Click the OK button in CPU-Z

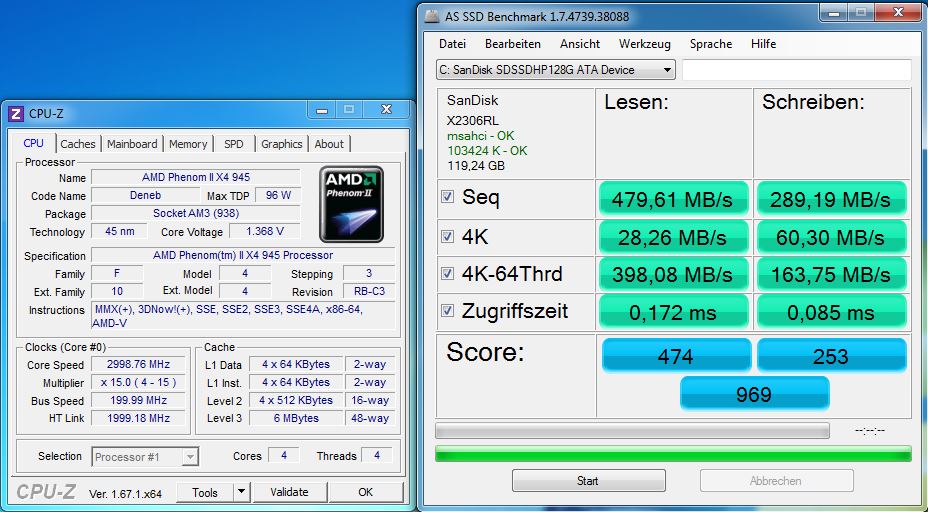[366, 492]
